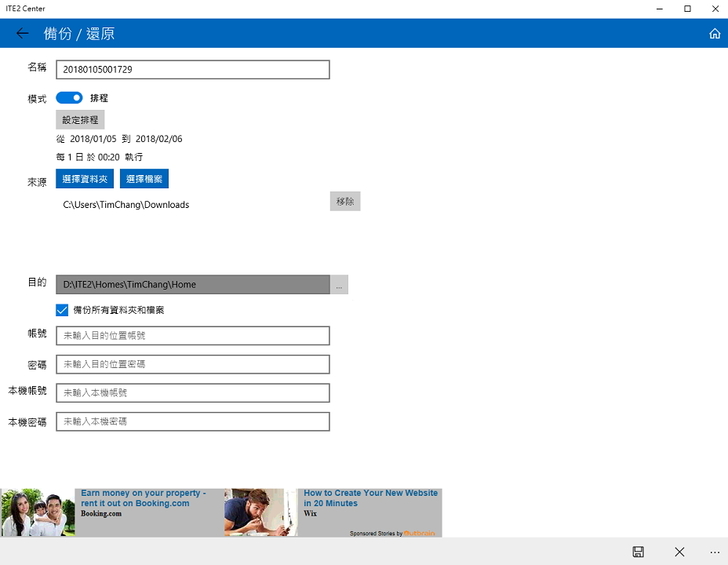Close the ITE2 Center window
The image size is (728, 565).
coord(715,8)
